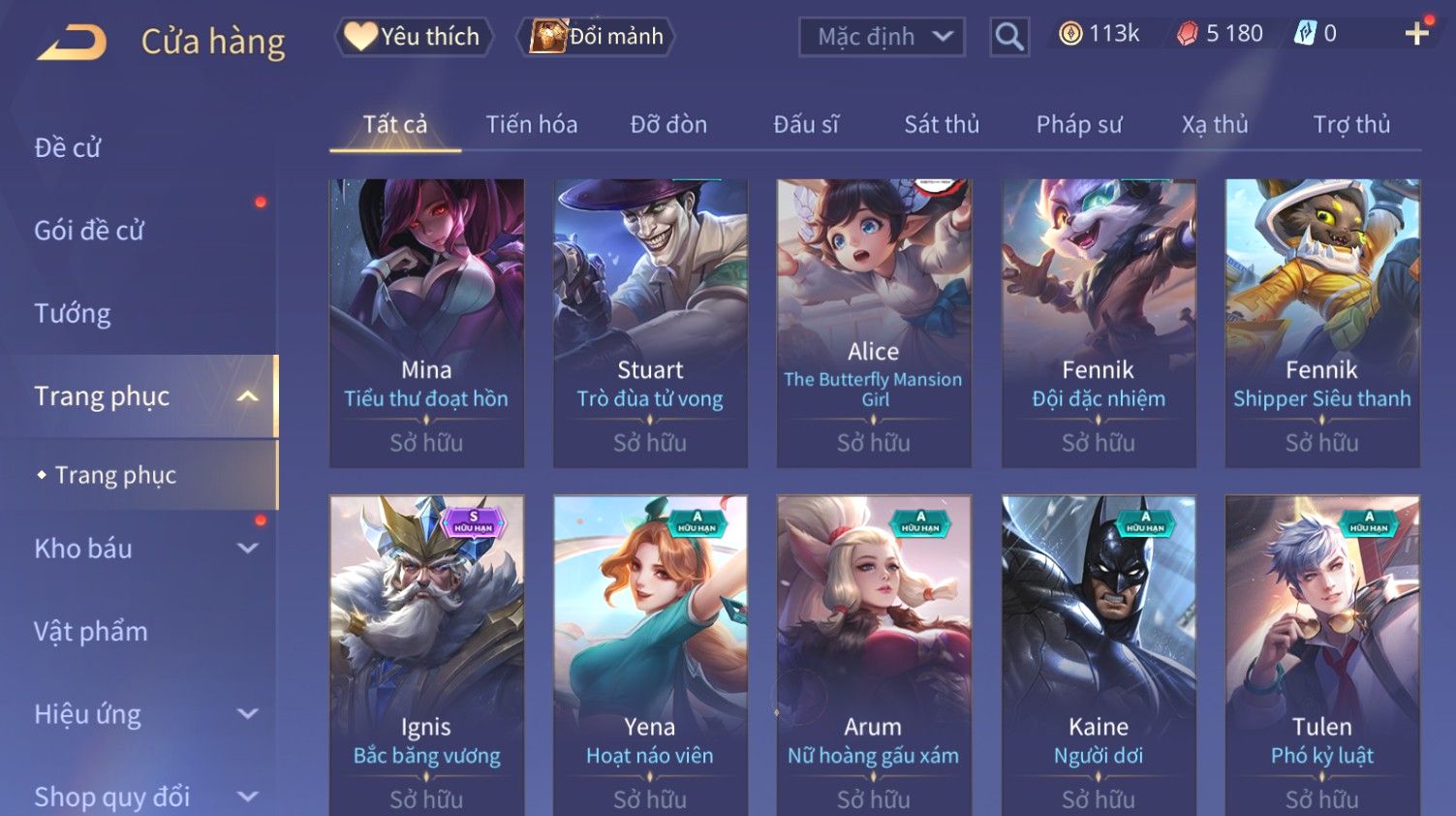Tap the plus icon to add currency
The height and width of the screenshot is (816, 1456).
(x=1416, y=34)
